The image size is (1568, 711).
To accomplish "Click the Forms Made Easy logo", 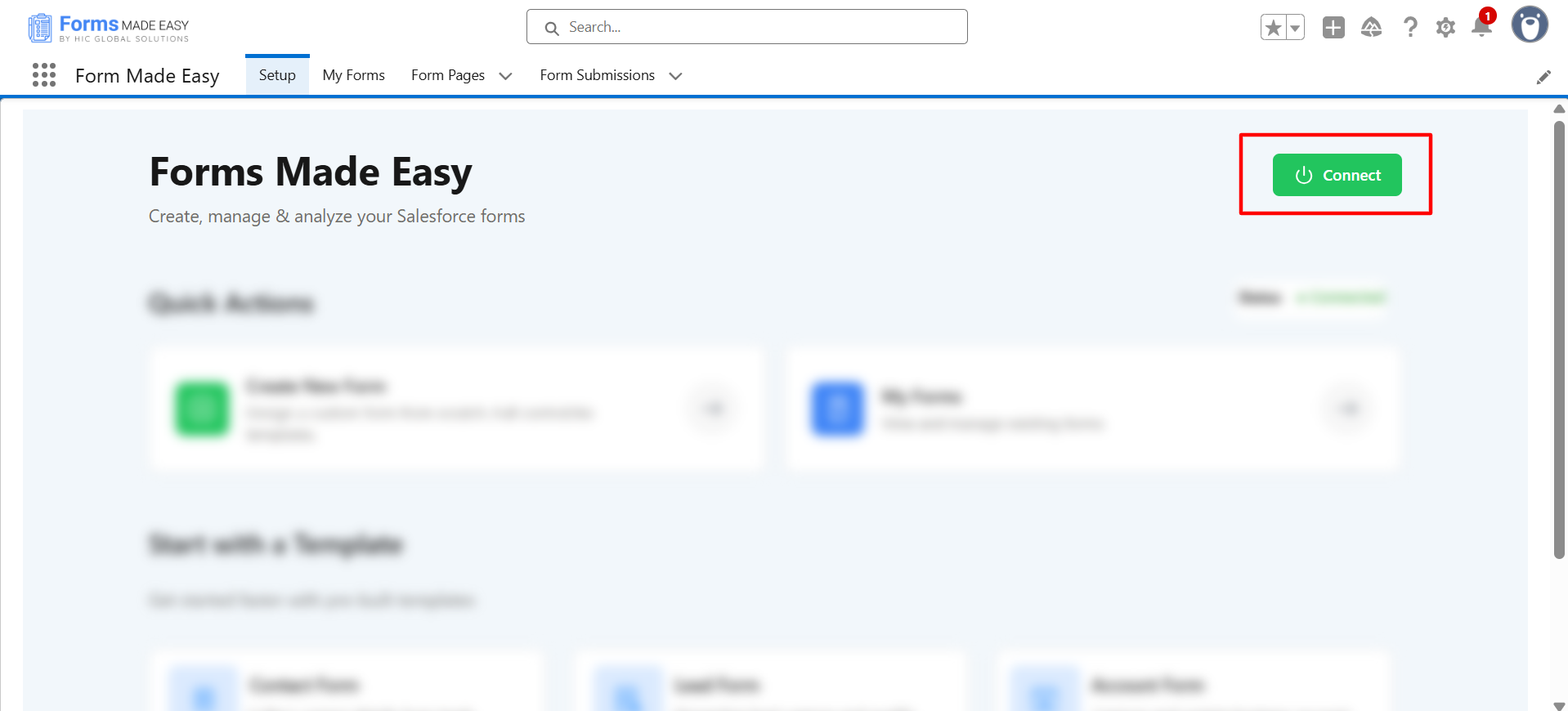I will (109, 28).
